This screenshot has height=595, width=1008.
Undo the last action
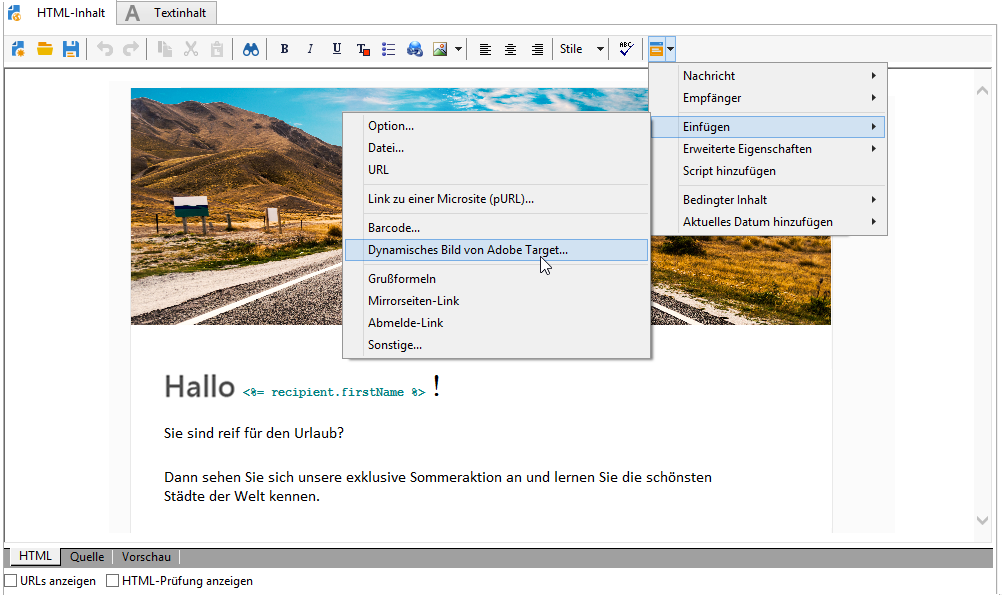pyautogui.click(x=105, y=49)
